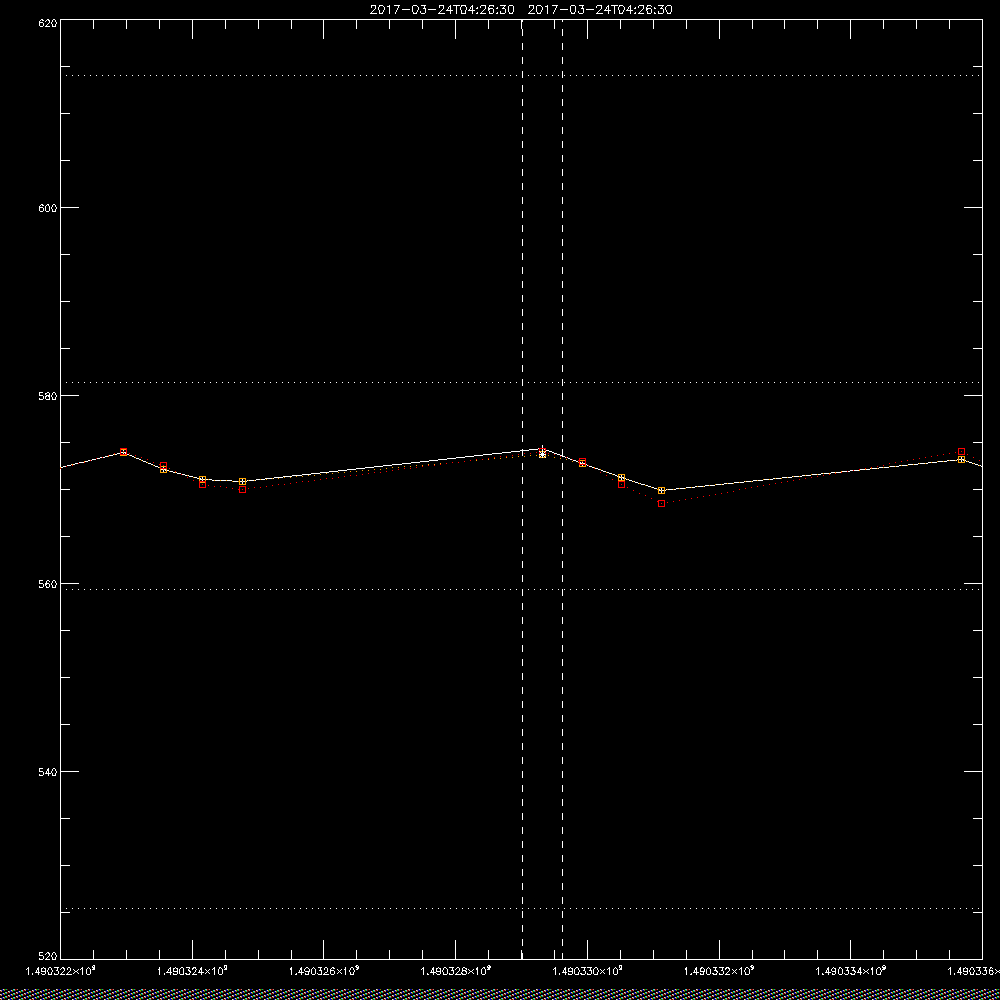The image size is (1000, 1000).
Task: Click the lowest red square data marker
Action: [661, 503]
